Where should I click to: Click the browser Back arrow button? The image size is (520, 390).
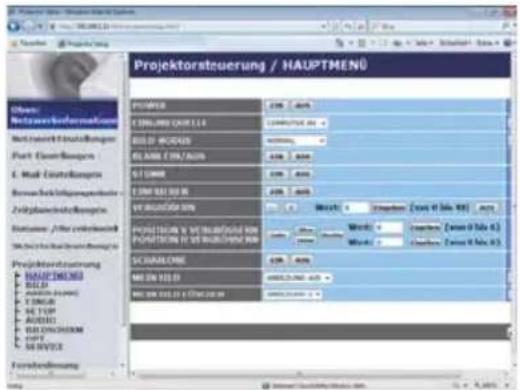[14, 26]
